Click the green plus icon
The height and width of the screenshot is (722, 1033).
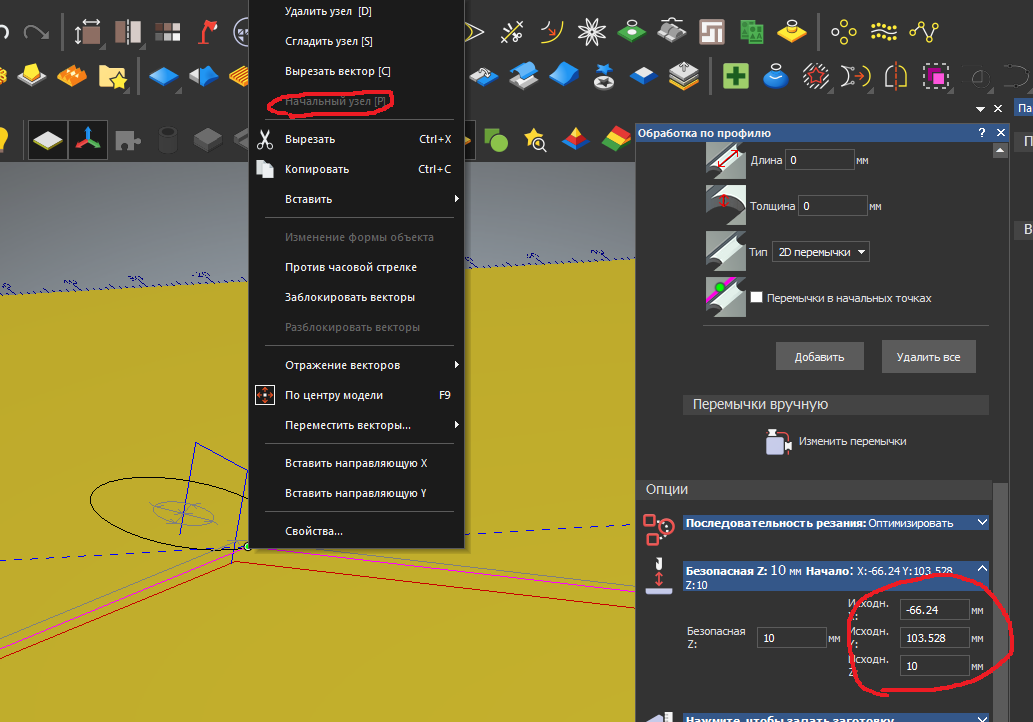point(735,76)
